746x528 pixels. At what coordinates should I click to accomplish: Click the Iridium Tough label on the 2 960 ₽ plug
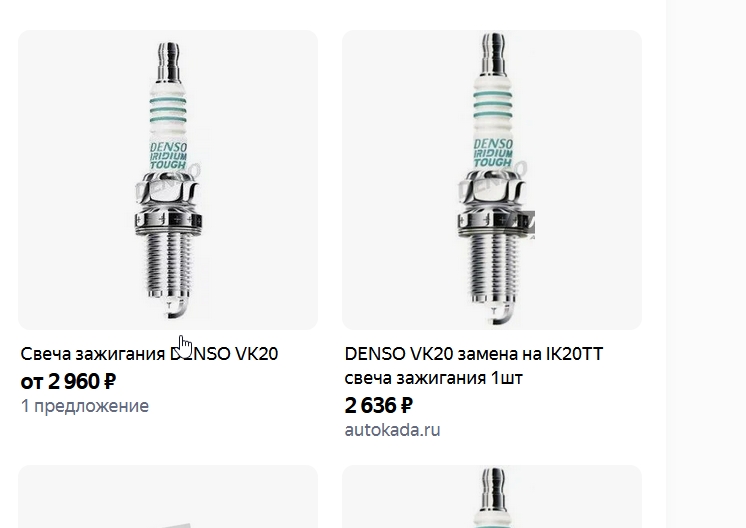tap(168, 156)
